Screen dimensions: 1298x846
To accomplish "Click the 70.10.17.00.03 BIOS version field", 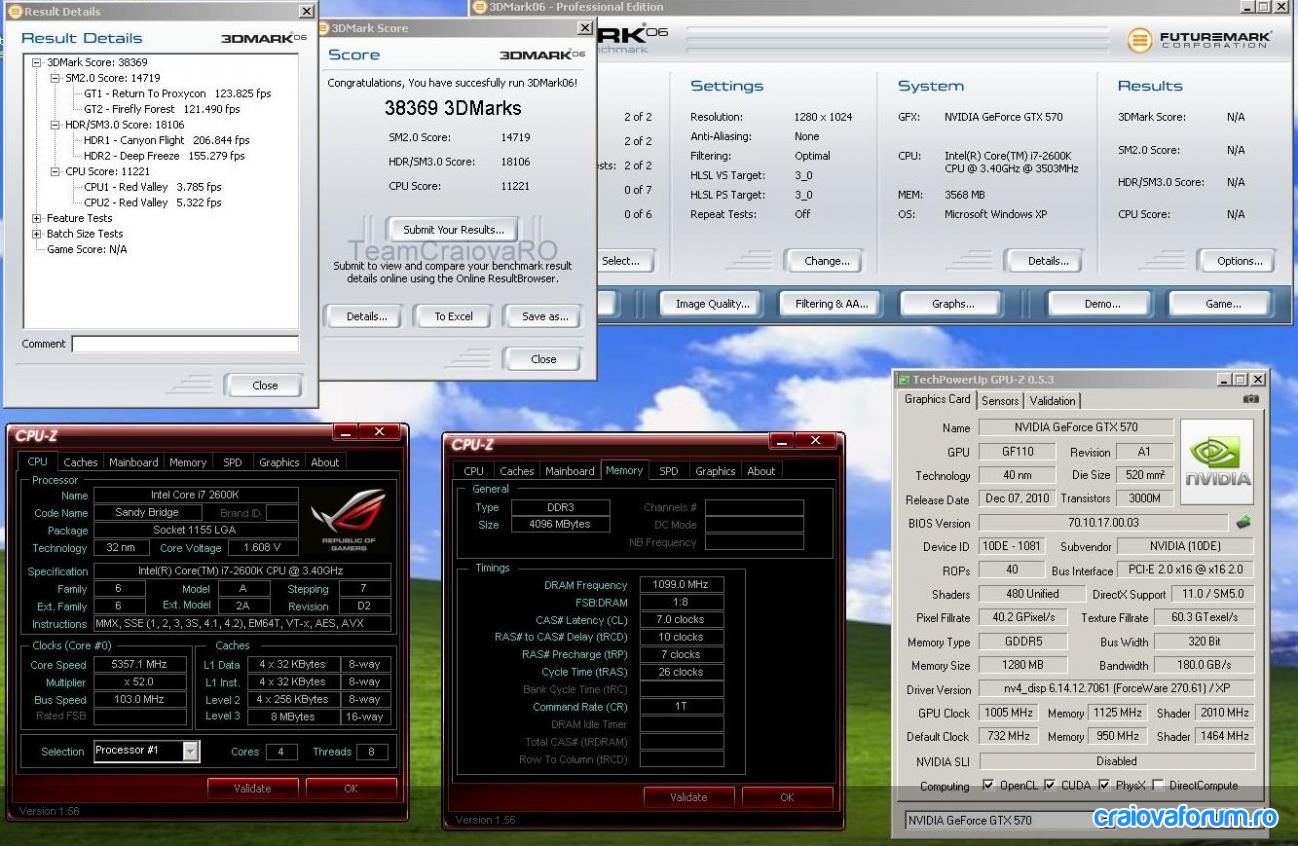I will 1102,523.
